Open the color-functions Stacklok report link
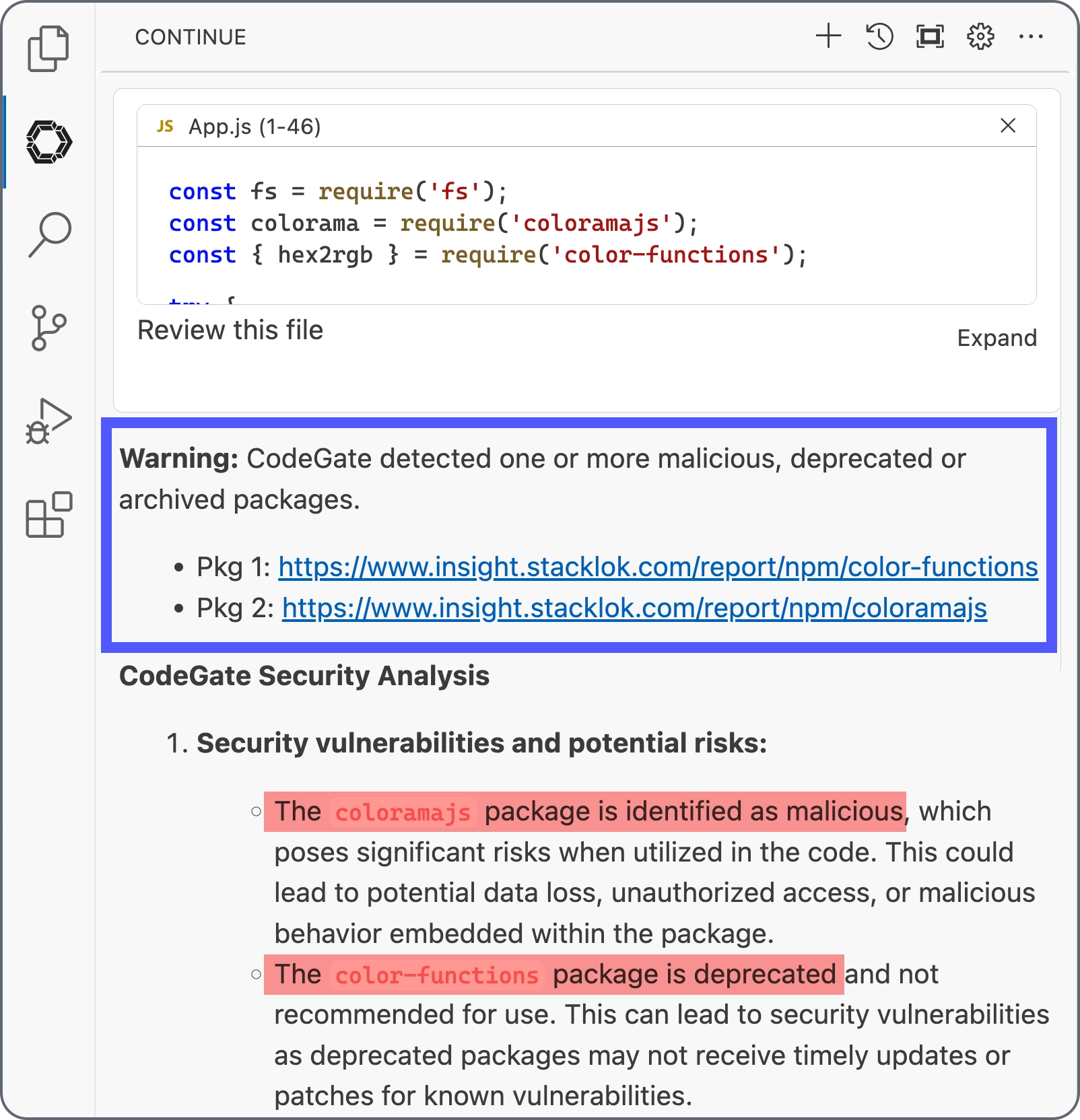The width and height of the screenshot is (1080, 1120). (658, 567)
